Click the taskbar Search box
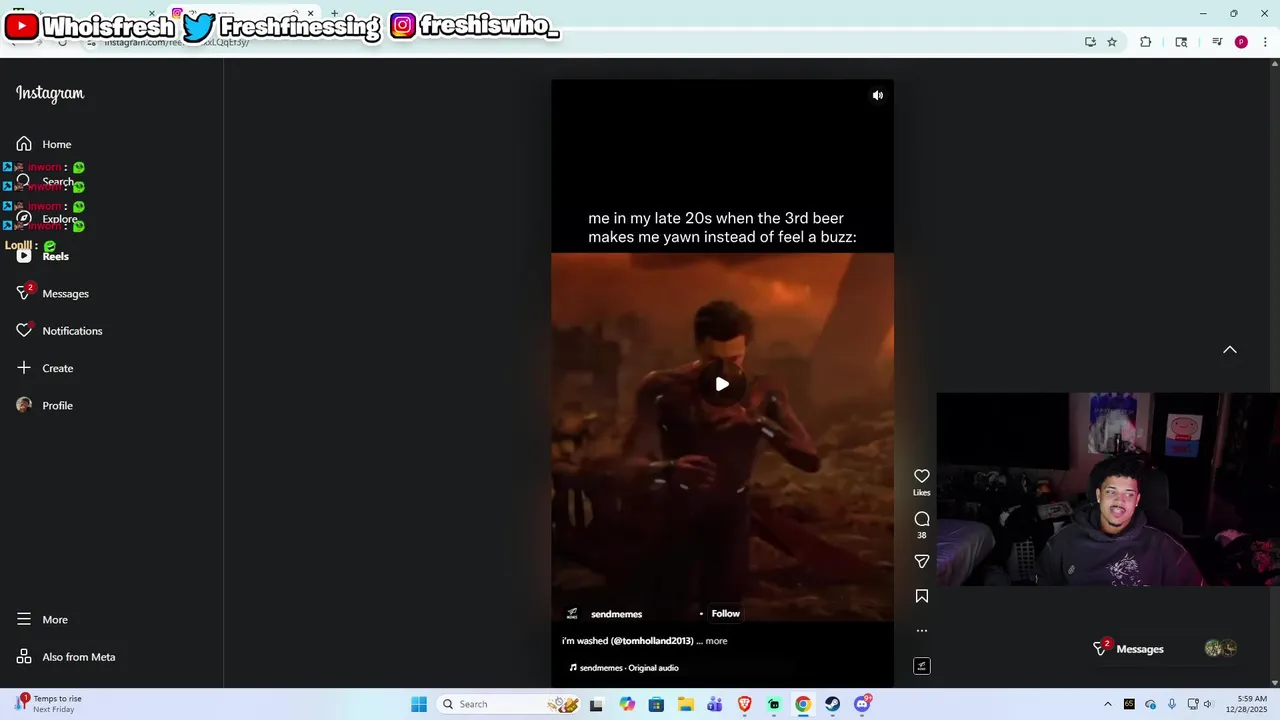Viewport: 1280px width, 720px height. [509, 704]
